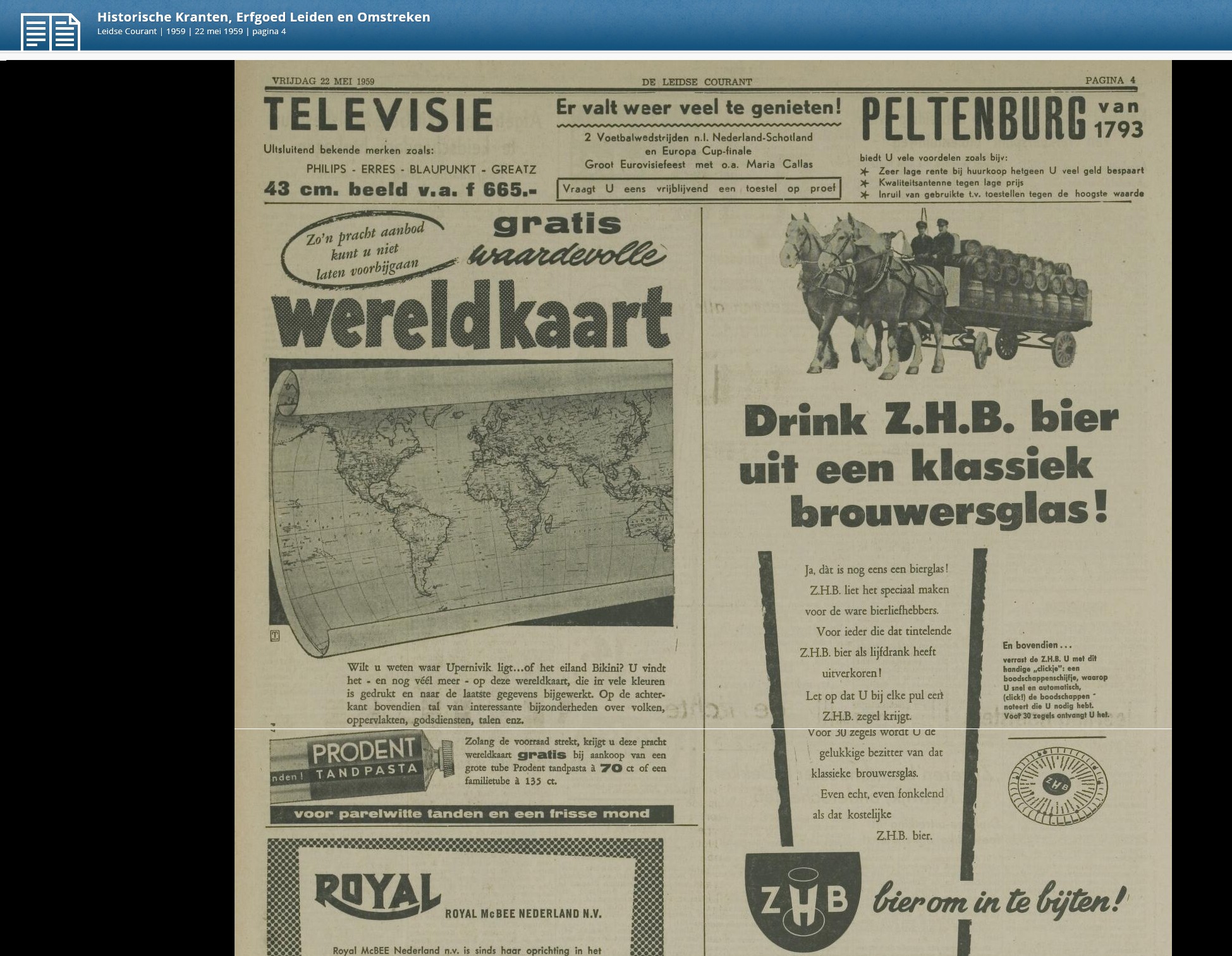Open Historische Kranten, Erfgoed Leiden en Omstreken title
Image resolution: width=1232 pixels, height=956 pixels.
click(x=264, y=17)
